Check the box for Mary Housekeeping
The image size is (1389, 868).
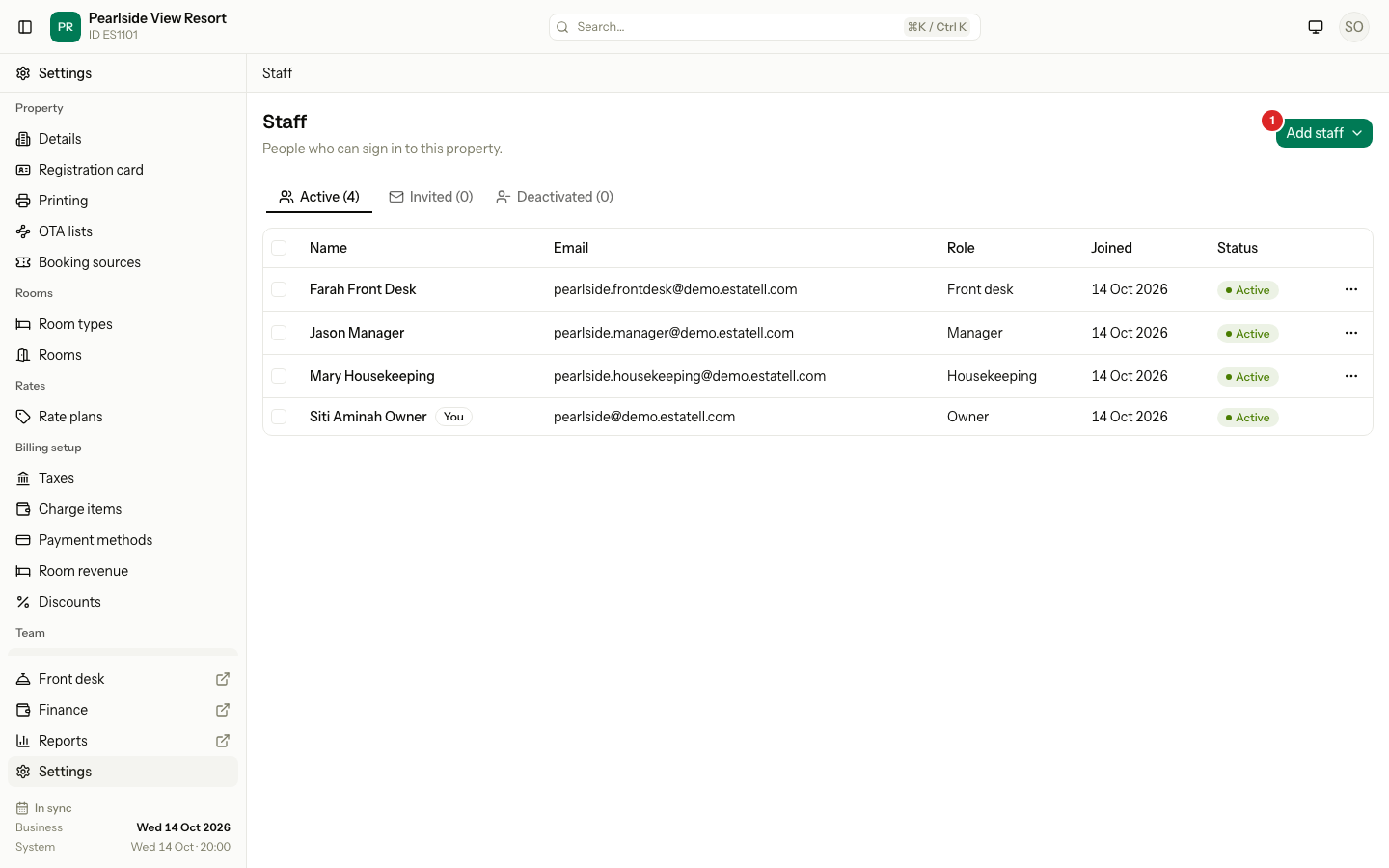click(279, 376)
